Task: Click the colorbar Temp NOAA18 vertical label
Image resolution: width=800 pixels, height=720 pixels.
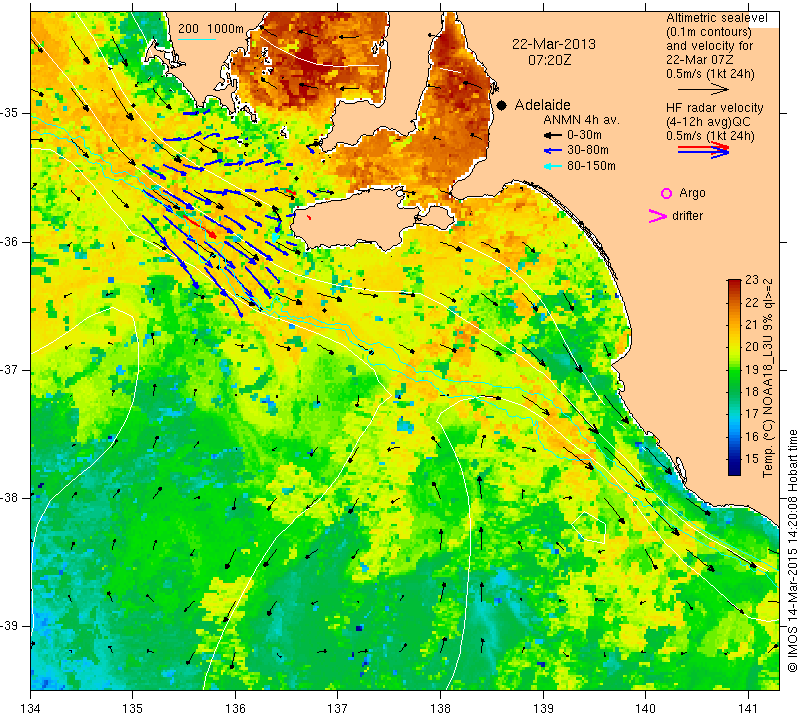Action: pos(768,378)
